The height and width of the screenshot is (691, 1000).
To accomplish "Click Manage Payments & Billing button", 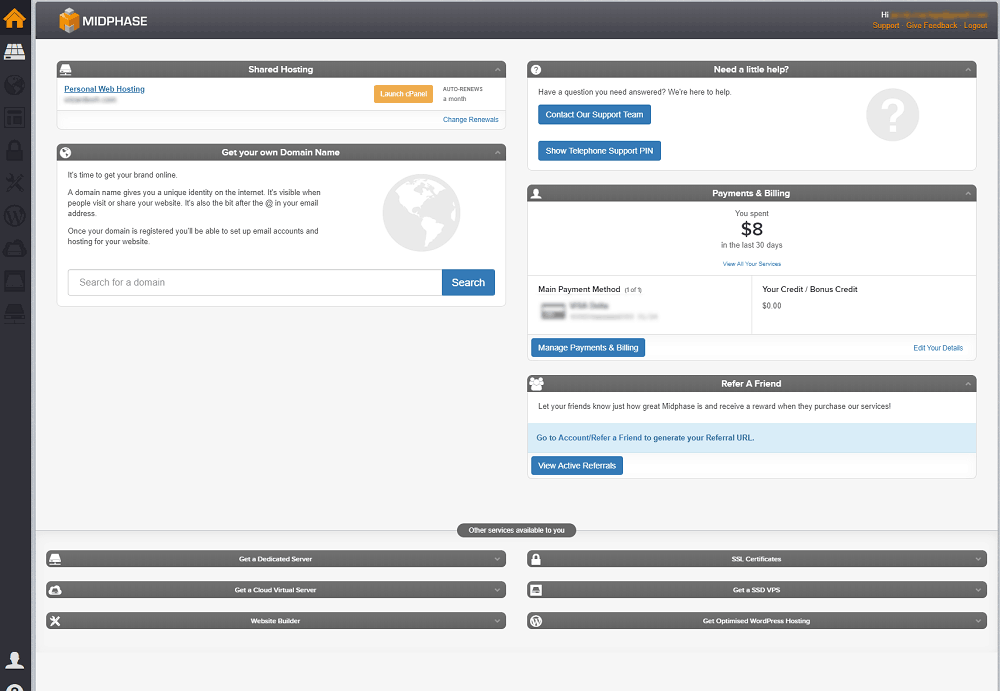I will pyautogui.click(x=588, y=348).
